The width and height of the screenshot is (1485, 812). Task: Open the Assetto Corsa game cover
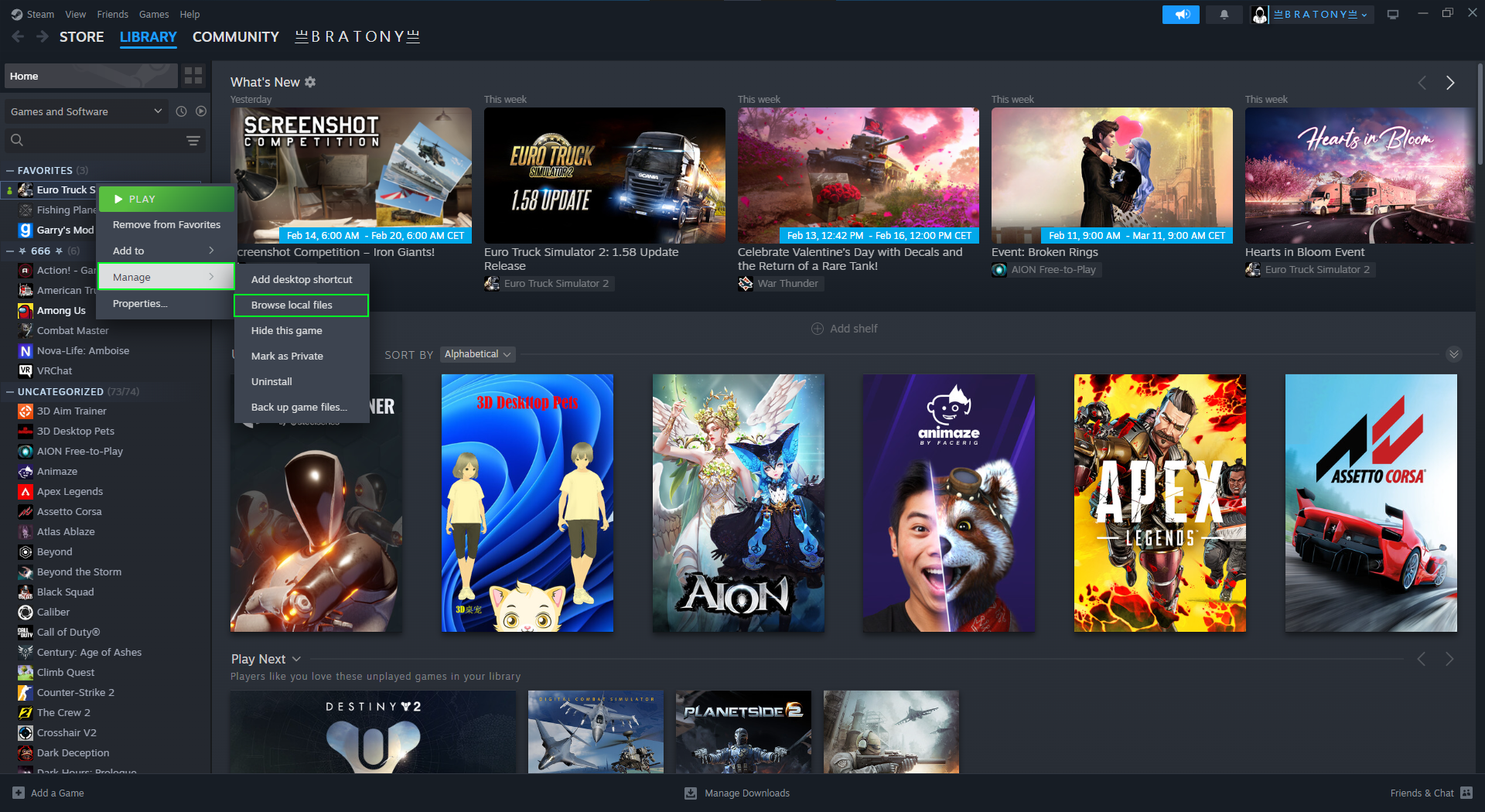click(x=1371, y=503)
